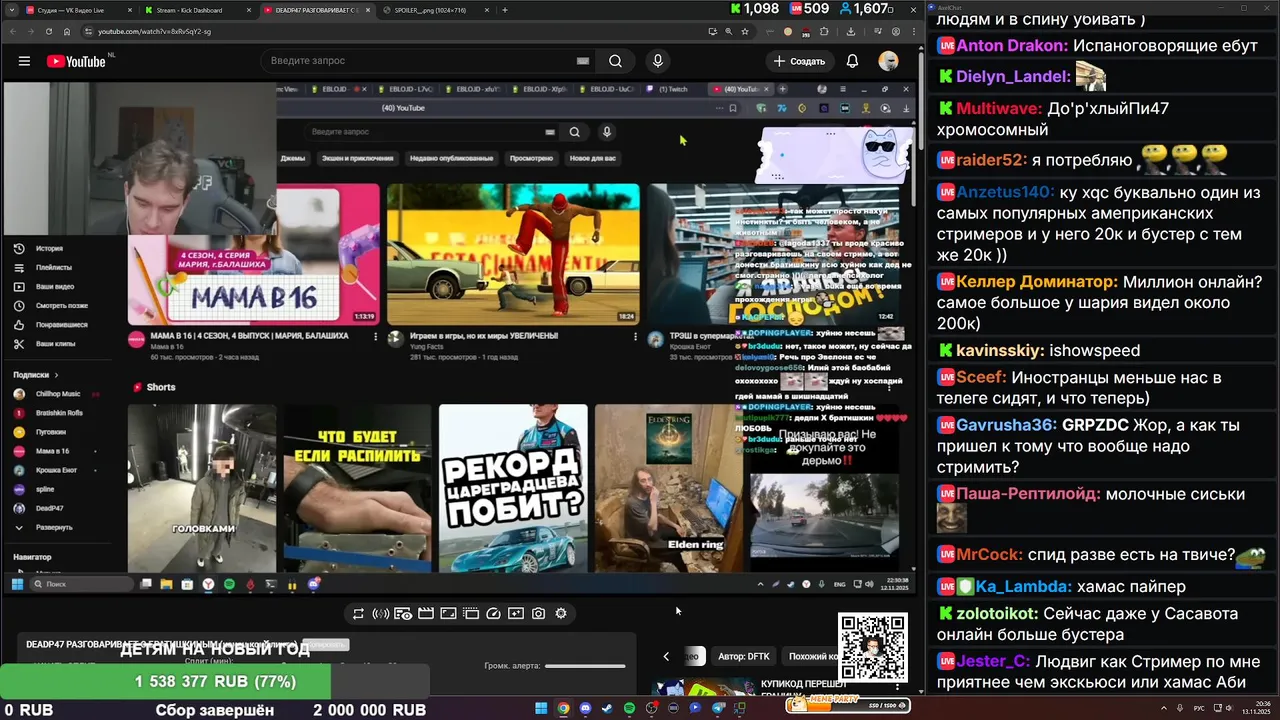Toggle loop icon in the player control strip
The height and width of the screenshot is (720, 1280).
pos(358,614)
